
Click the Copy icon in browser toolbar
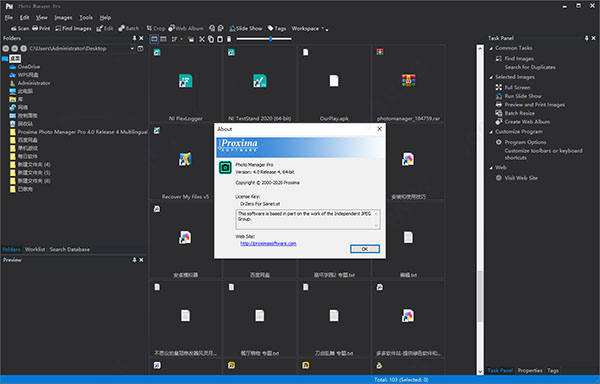pyautogui.click(x=211, y=39)
